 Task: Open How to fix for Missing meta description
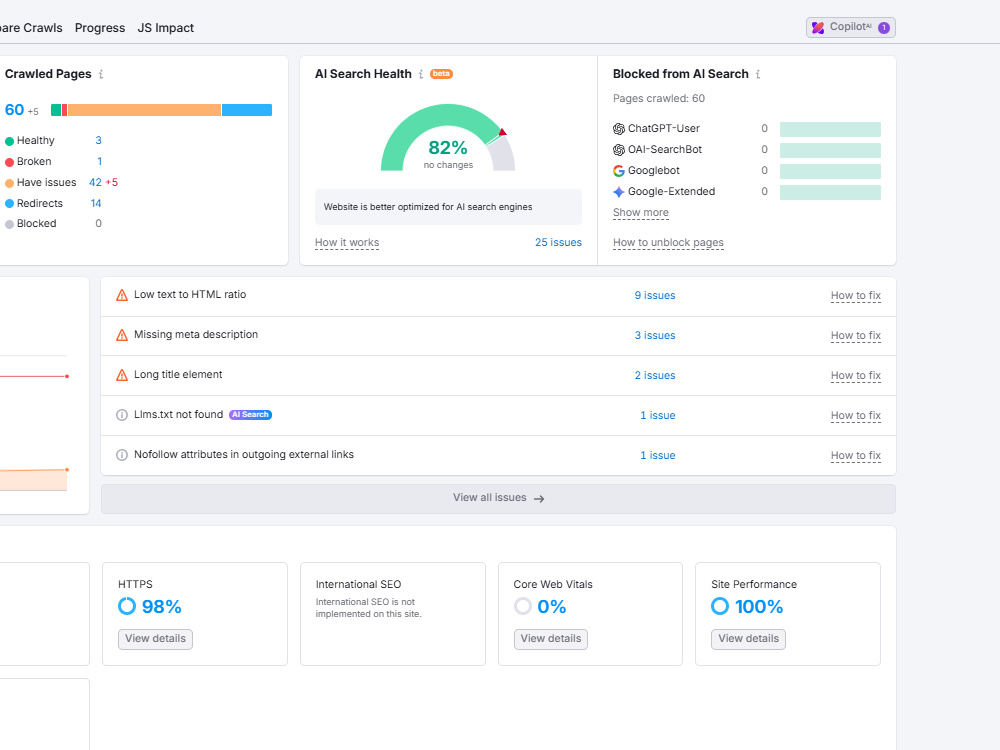click(x=856, y=335)
